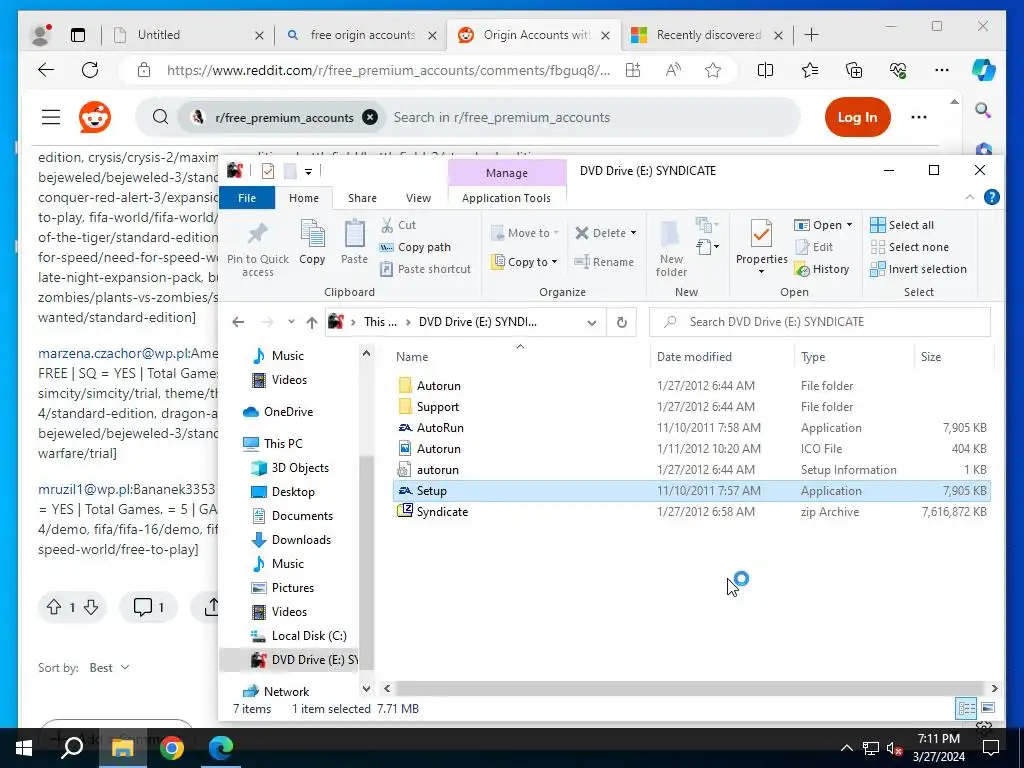The width and height of the screenshot is (1024, 768).
Task: Add page to favorites star icon
Action: coord(712,71)
